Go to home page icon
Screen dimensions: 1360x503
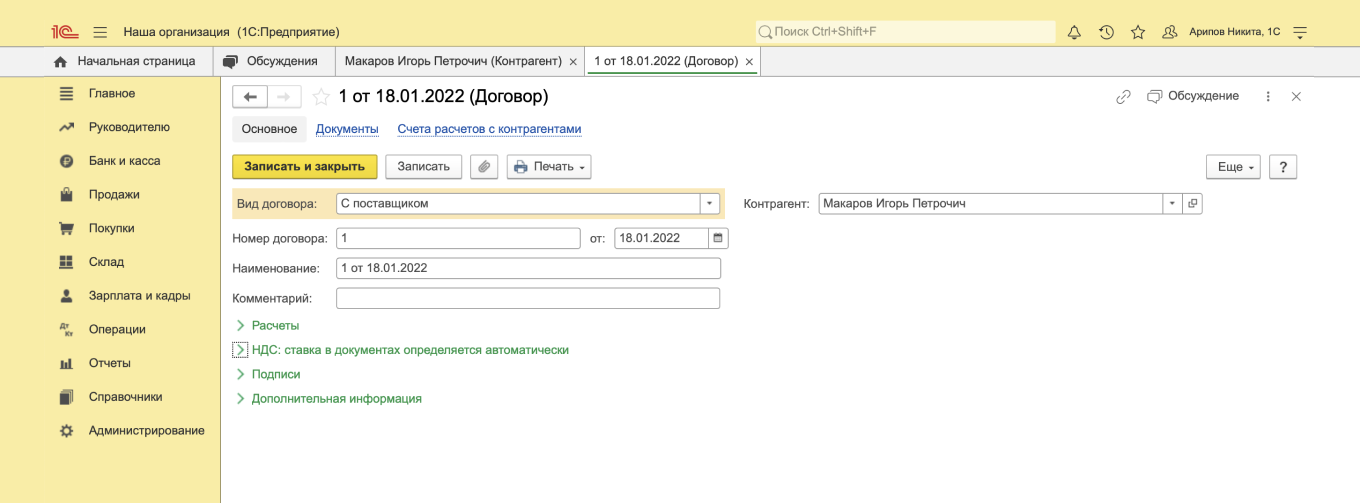click(60, 61)
